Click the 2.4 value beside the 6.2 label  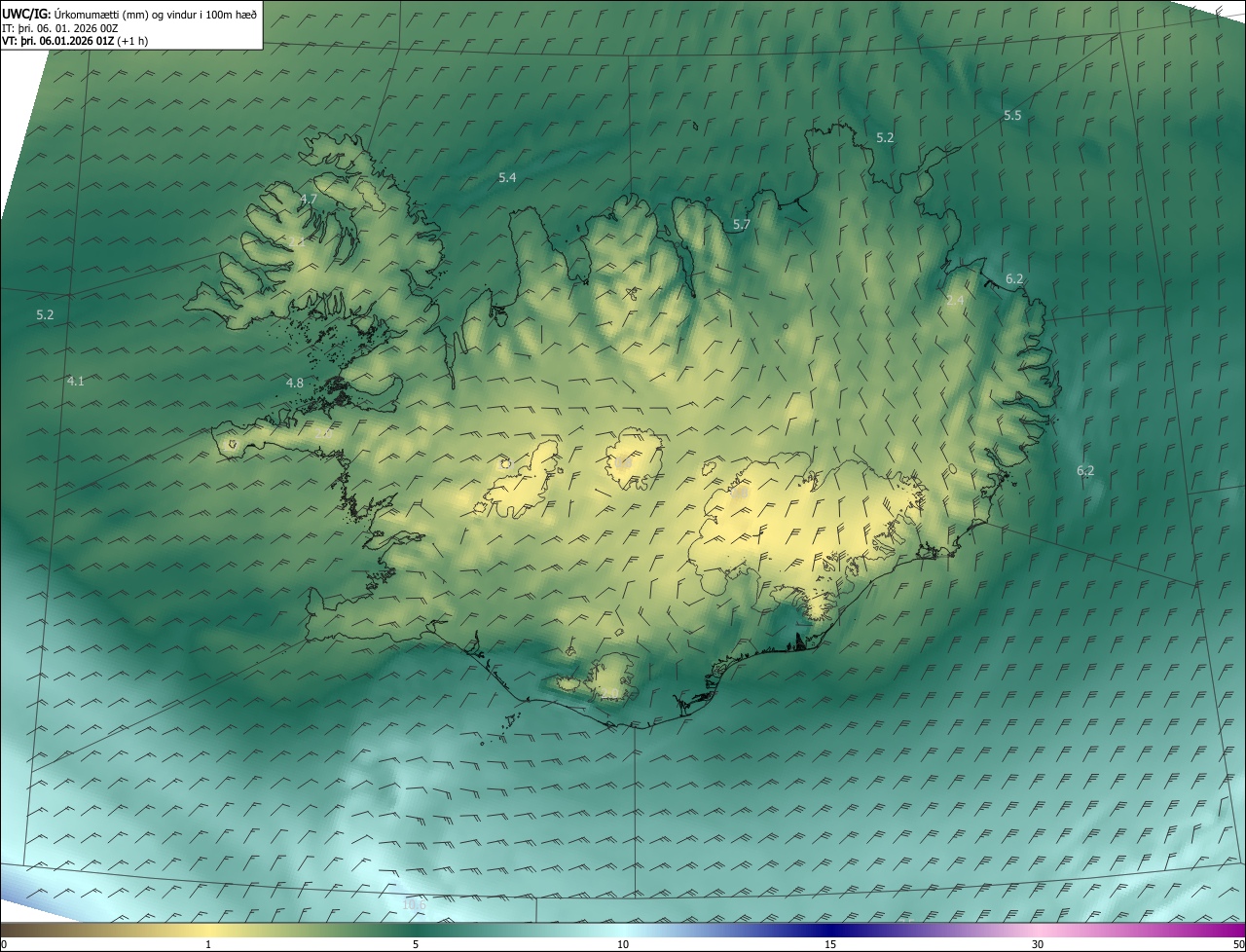coord(955,300)
